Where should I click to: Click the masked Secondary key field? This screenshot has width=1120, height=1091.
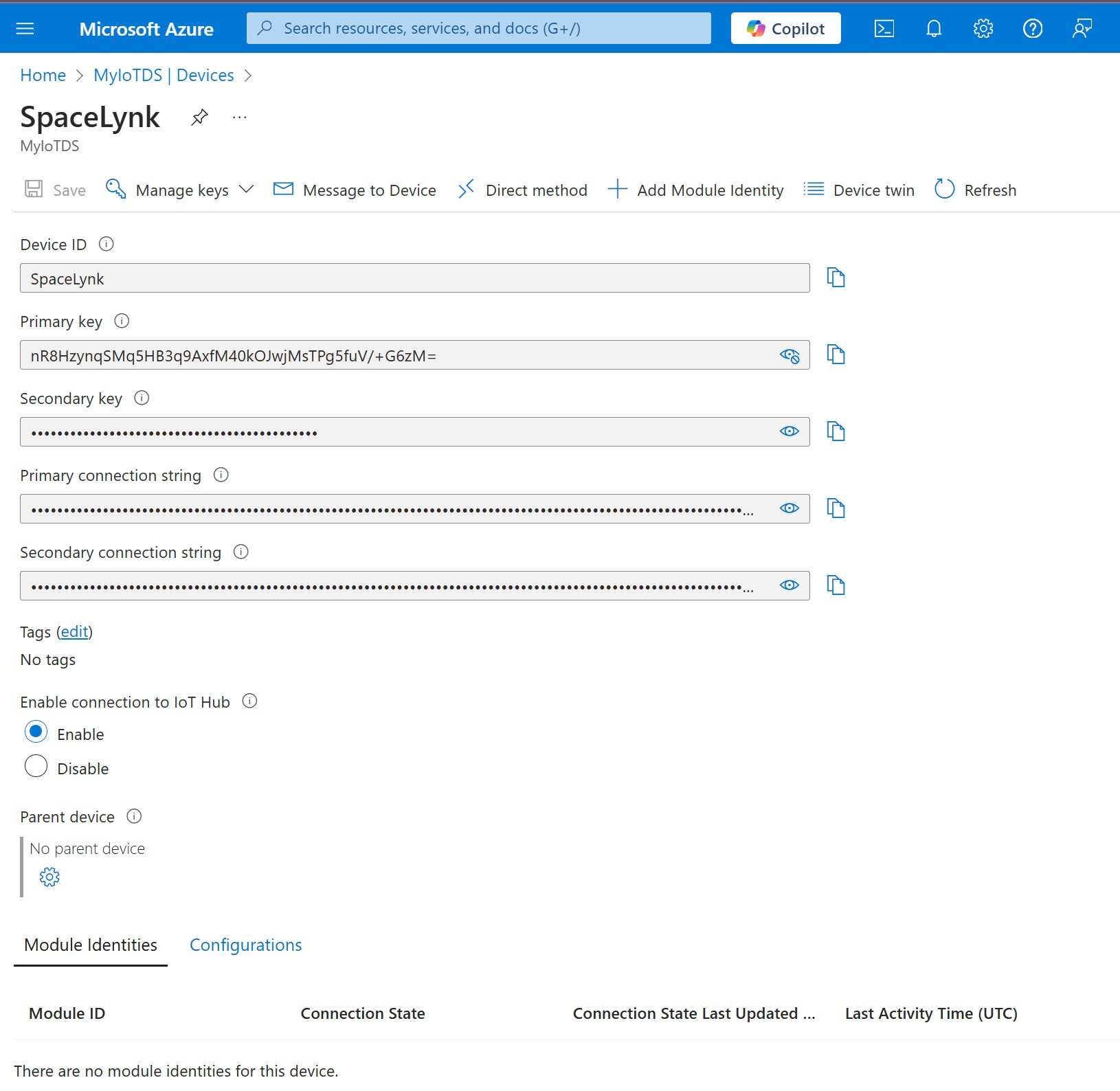[x=415, y=432]
